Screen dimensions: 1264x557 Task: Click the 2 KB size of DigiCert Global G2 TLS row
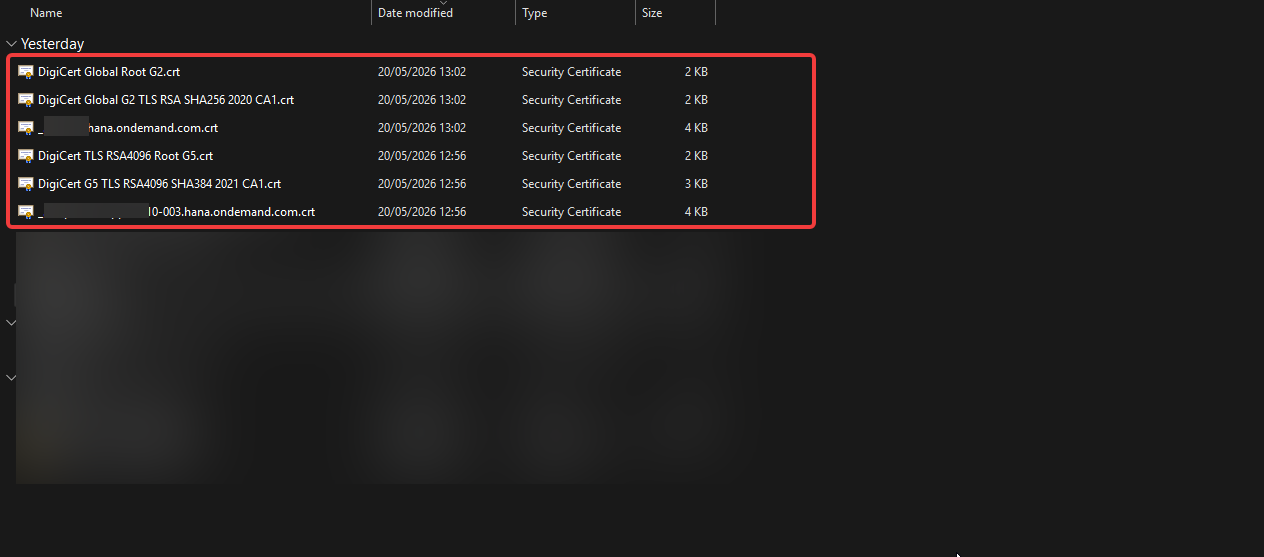tap(696, 100)
